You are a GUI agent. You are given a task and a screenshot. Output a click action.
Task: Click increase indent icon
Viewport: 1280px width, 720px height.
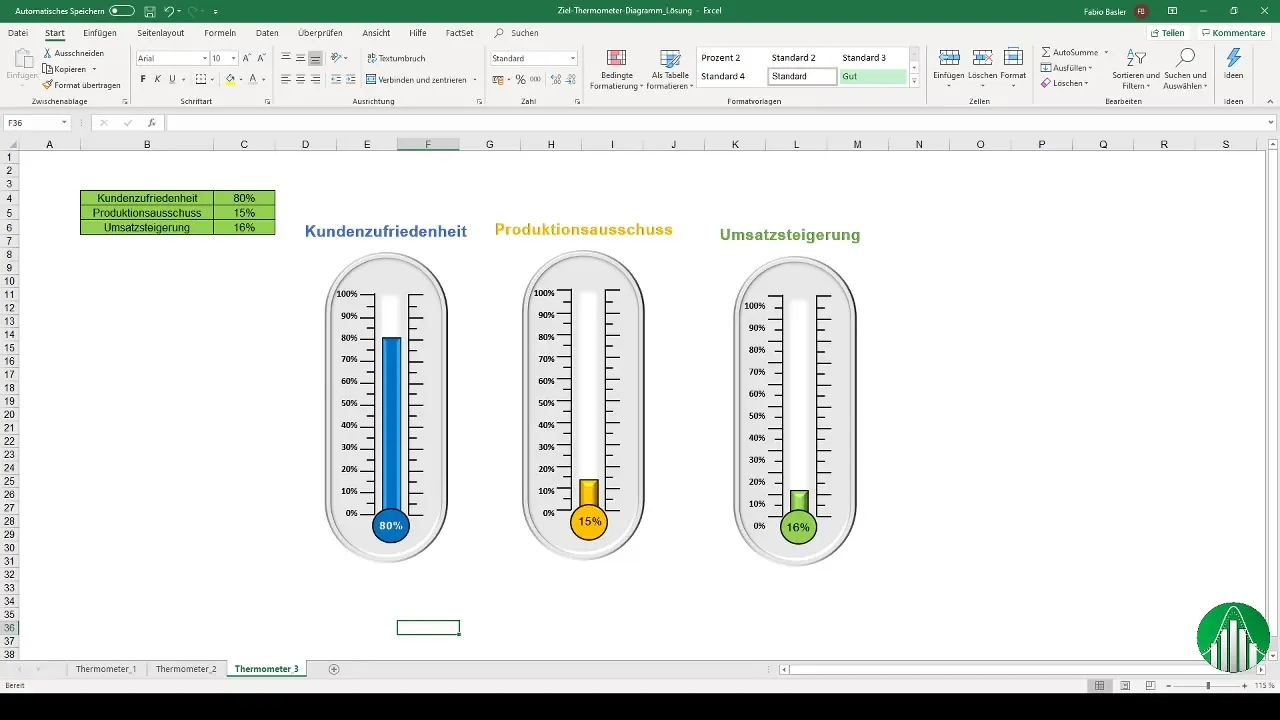[351, 79]
